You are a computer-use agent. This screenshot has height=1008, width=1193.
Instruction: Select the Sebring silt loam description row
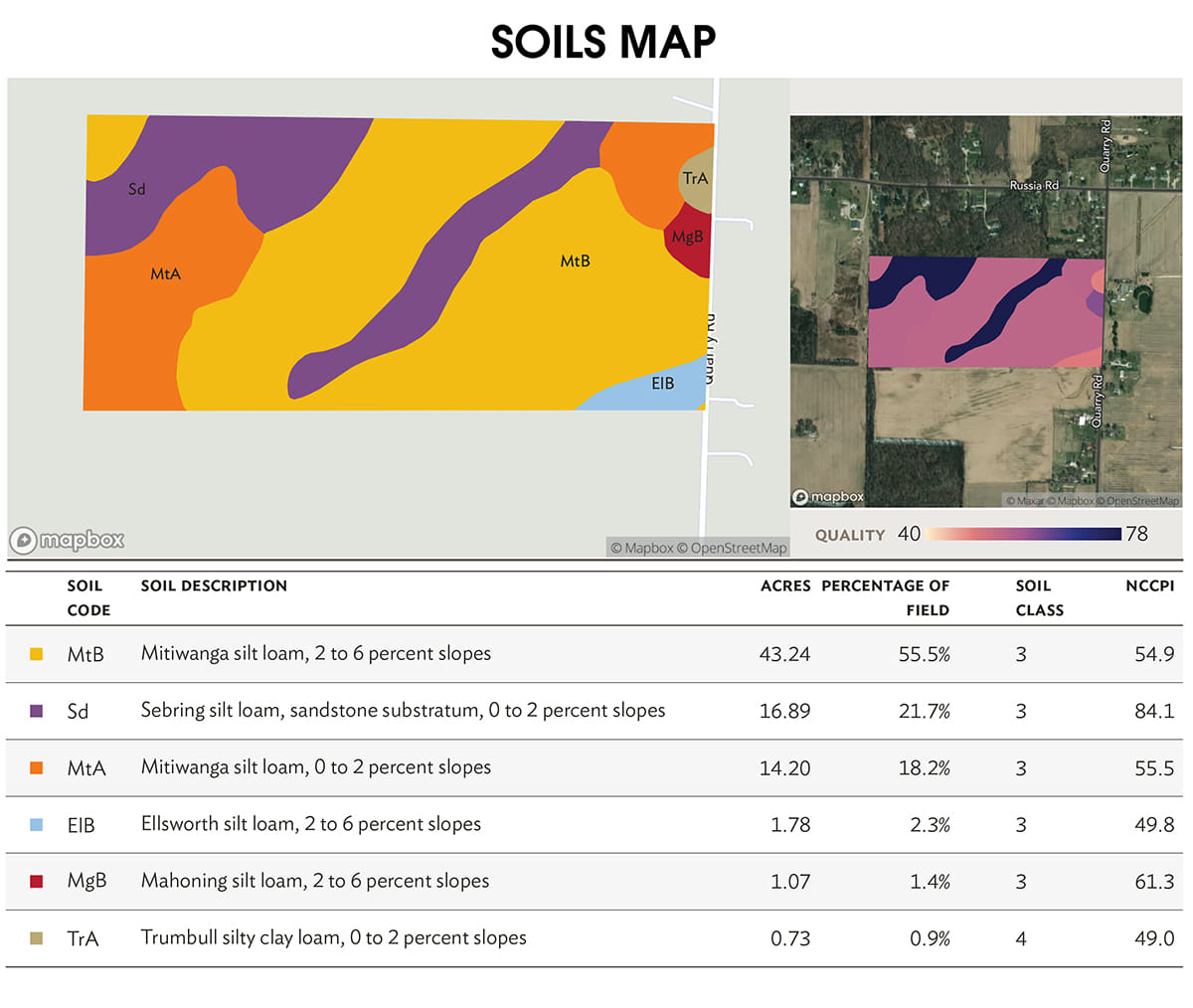[x=403, y=711]
